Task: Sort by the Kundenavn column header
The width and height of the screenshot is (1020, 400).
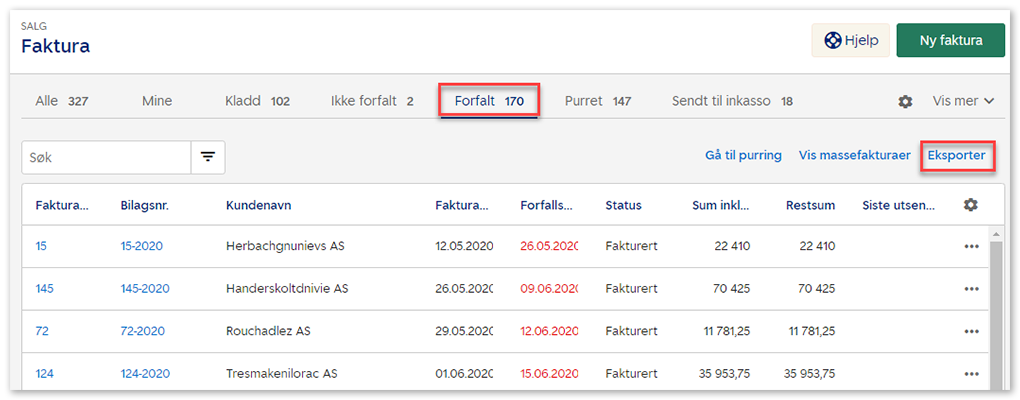Action: (x=258, y=205)
